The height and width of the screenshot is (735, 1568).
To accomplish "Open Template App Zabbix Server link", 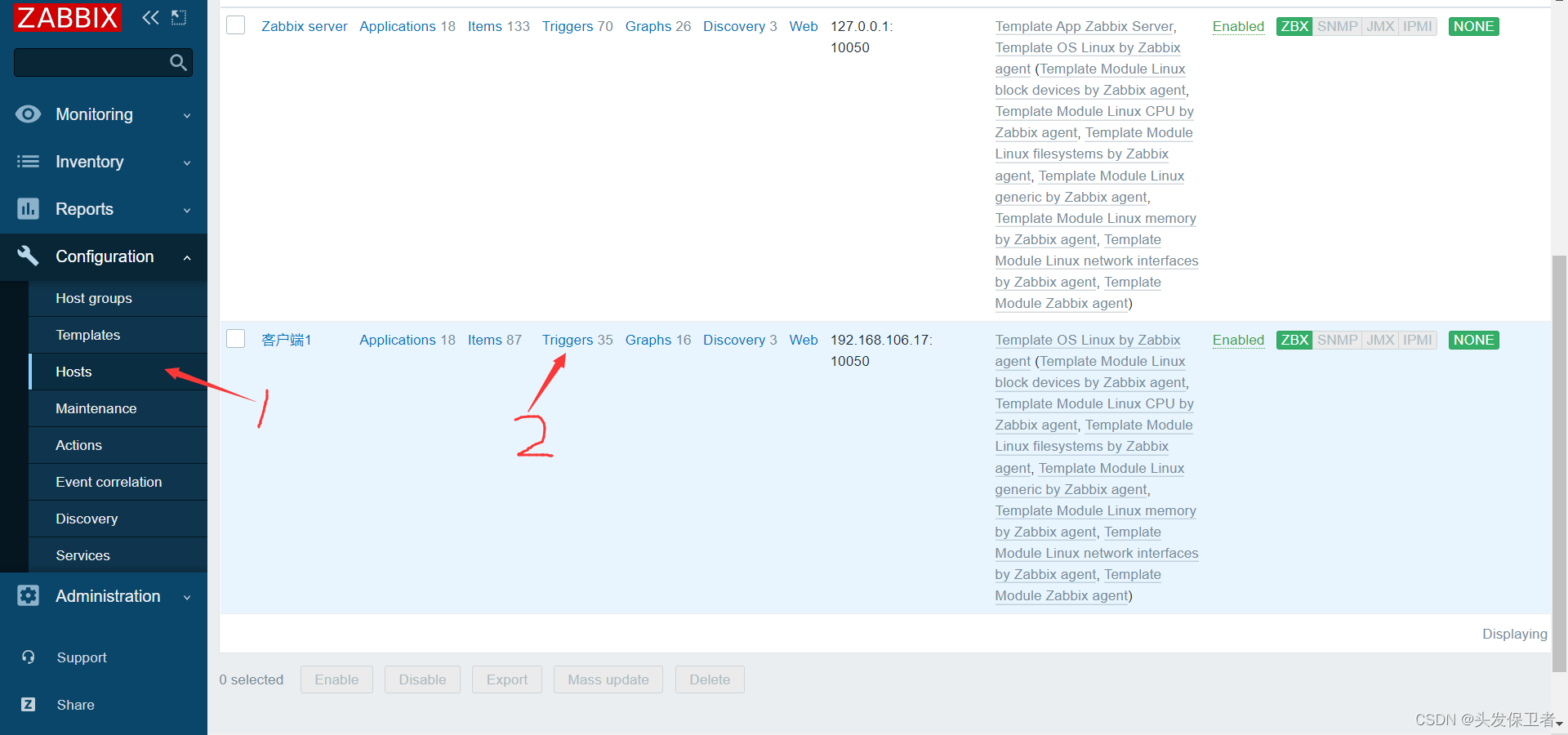I will click(1085, 26).
